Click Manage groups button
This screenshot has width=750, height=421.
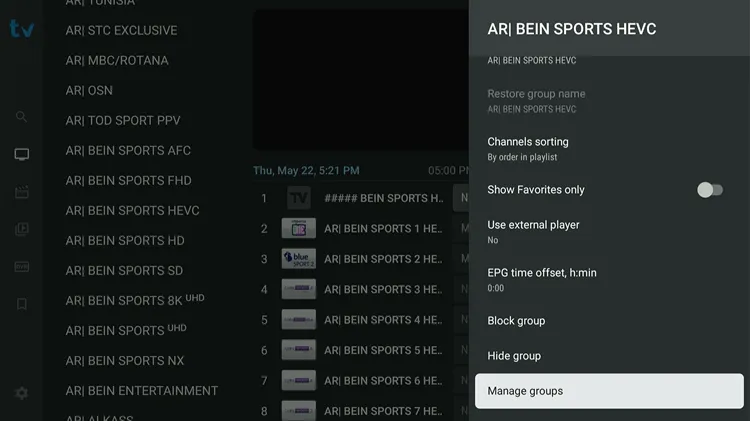point(609,391)
